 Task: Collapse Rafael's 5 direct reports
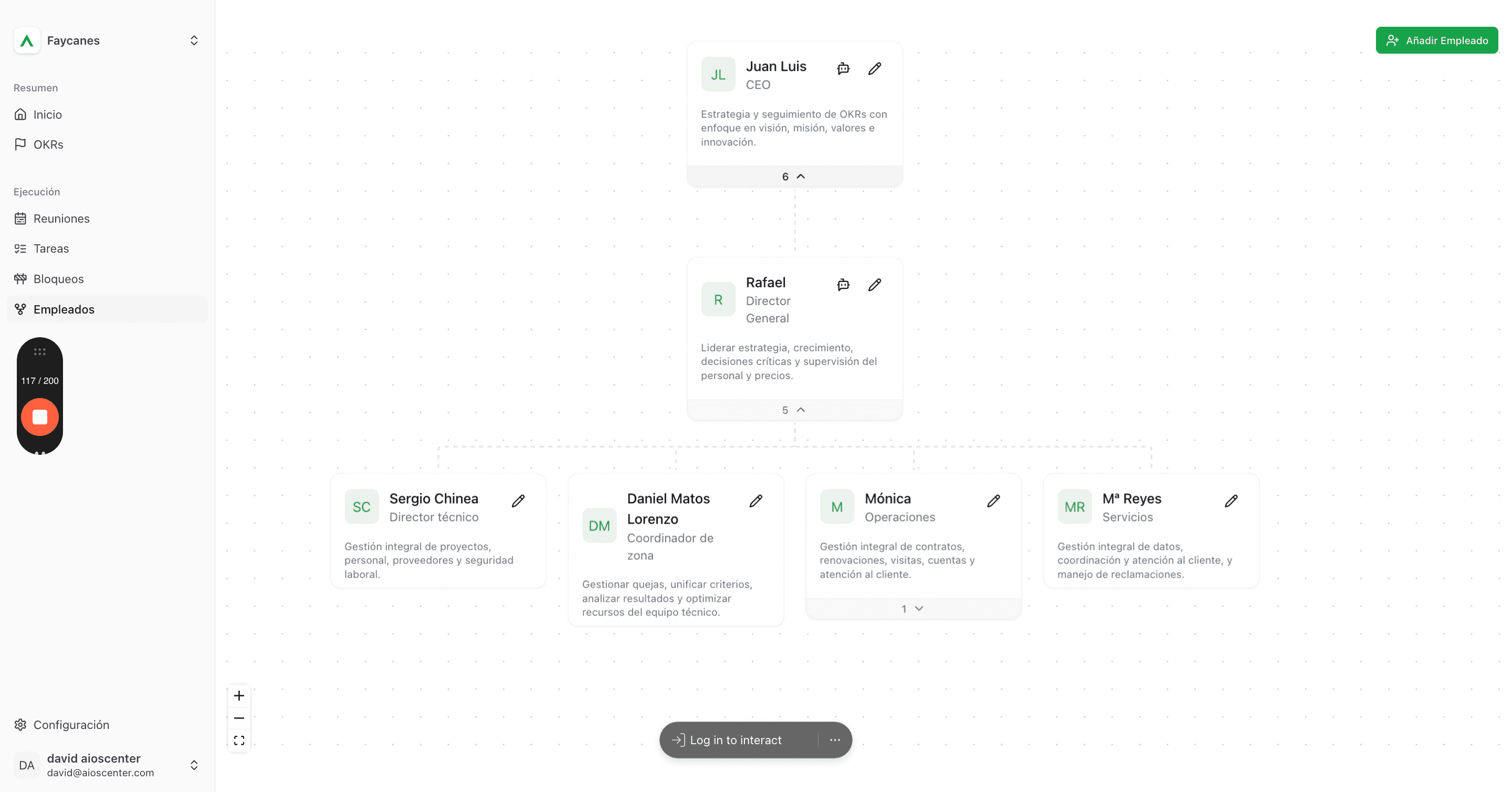click(x=794, y=410)
